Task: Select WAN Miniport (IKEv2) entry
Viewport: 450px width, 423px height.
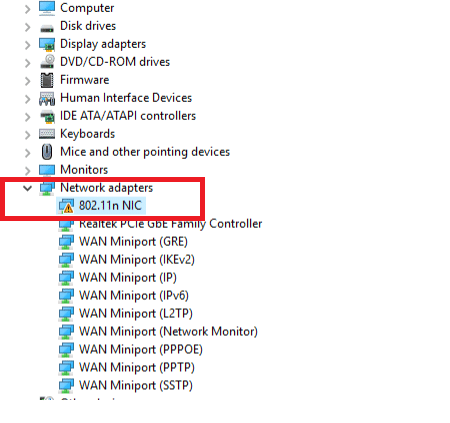Action: point(137,259)
